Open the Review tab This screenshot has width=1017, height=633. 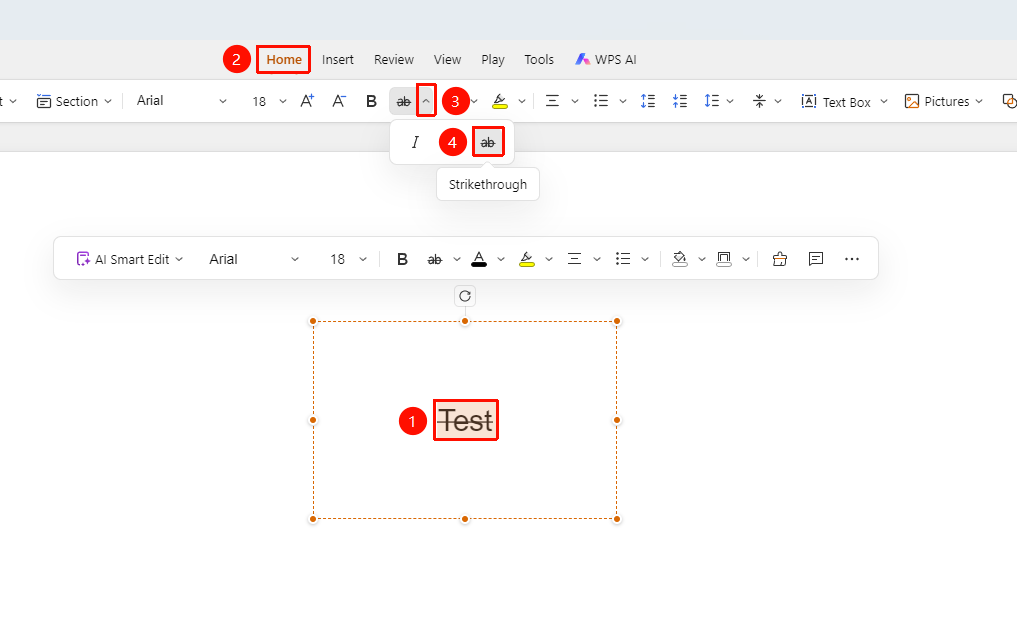(x=394, y=60)
